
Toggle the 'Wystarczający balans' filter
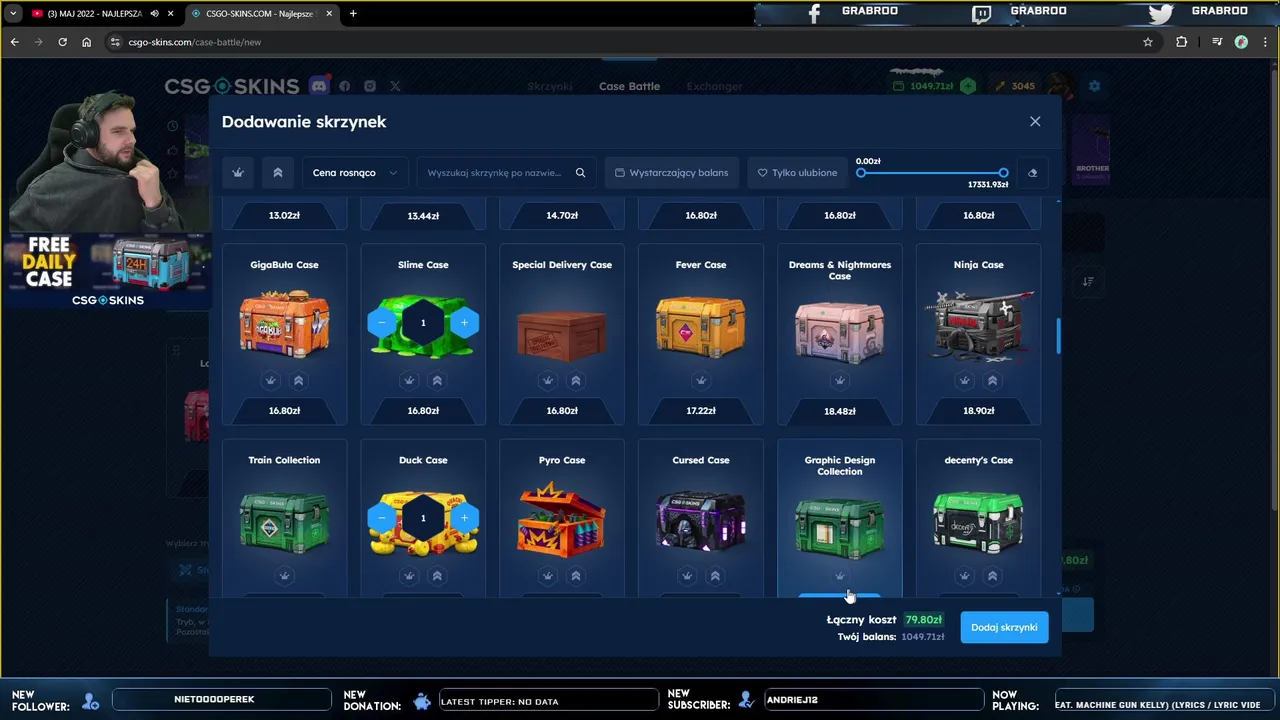pyautogui.click(x=672, y=173)
